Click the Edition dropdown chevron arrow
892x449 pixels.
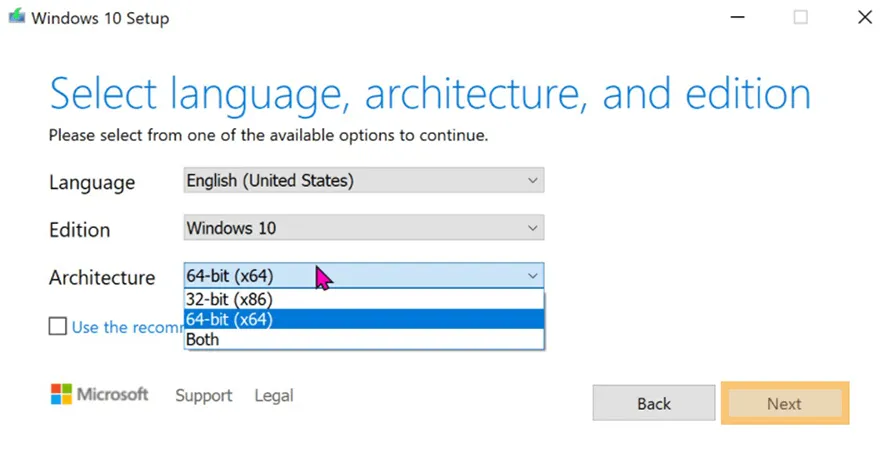tap(532, 228)
